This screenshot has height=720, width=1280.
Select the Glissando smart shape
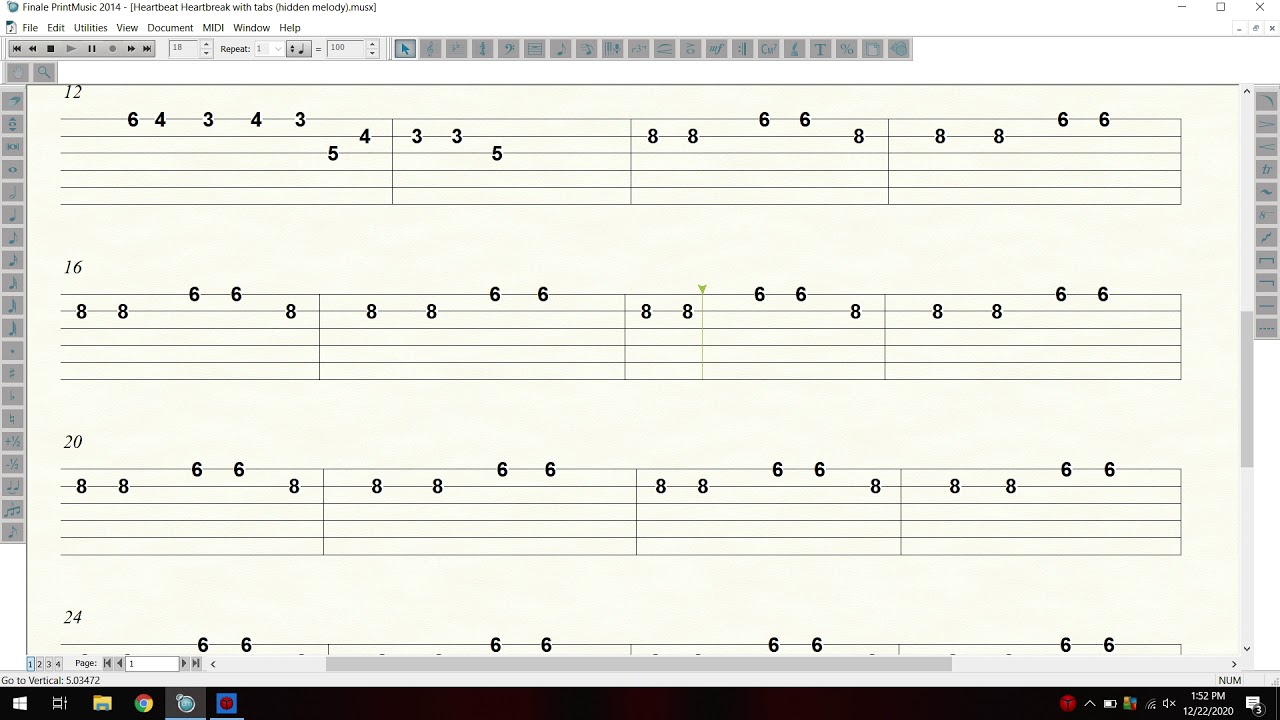point(1266,238)
